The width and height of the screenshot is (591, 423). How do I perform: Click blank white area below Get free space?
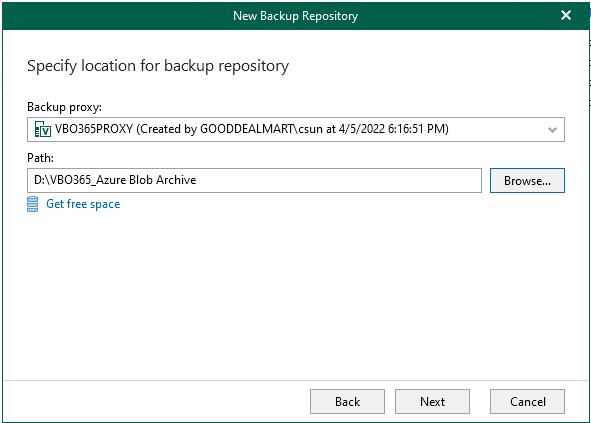(x=296, y=294)
